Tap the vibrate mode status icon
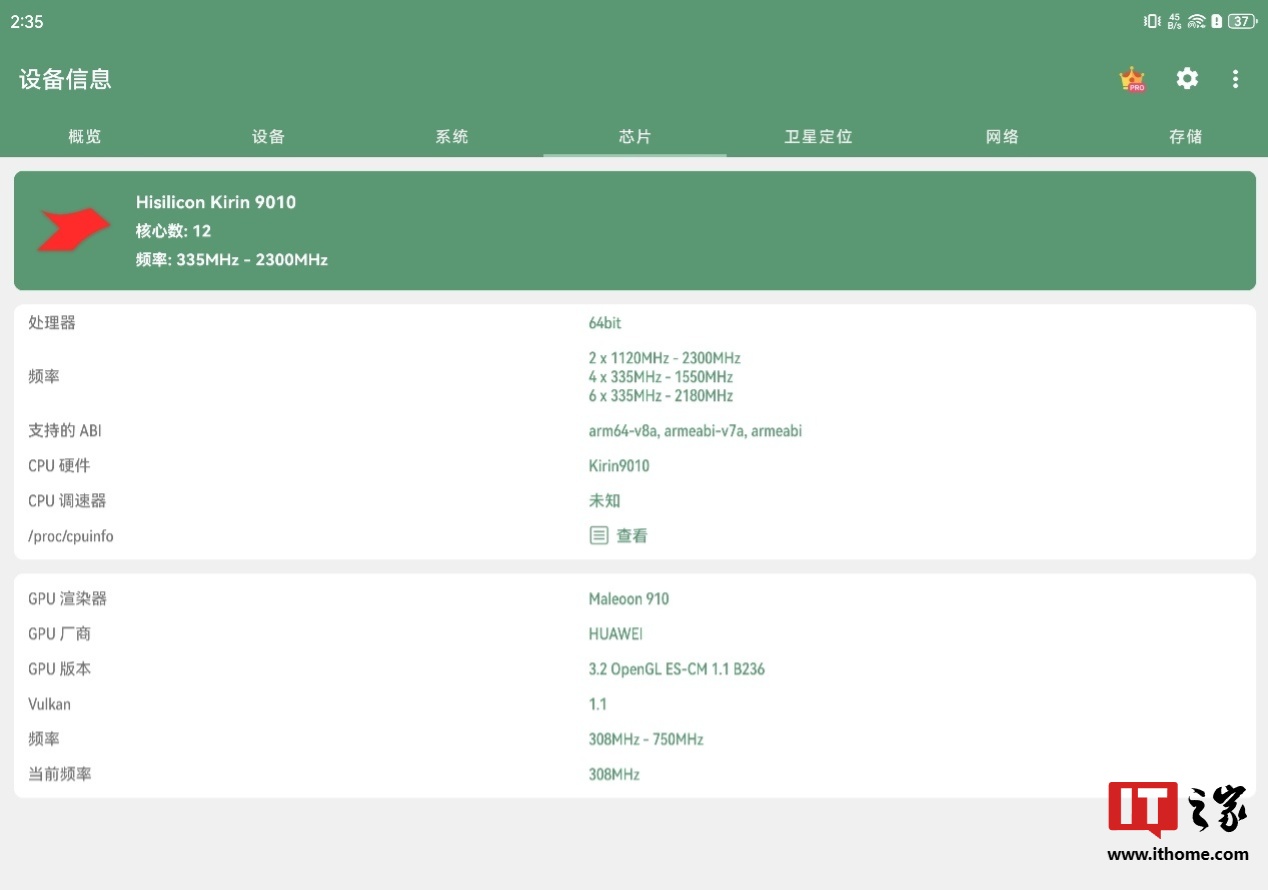The height and width of the screenshot is (890, 1268). (x=1152, y=21)
